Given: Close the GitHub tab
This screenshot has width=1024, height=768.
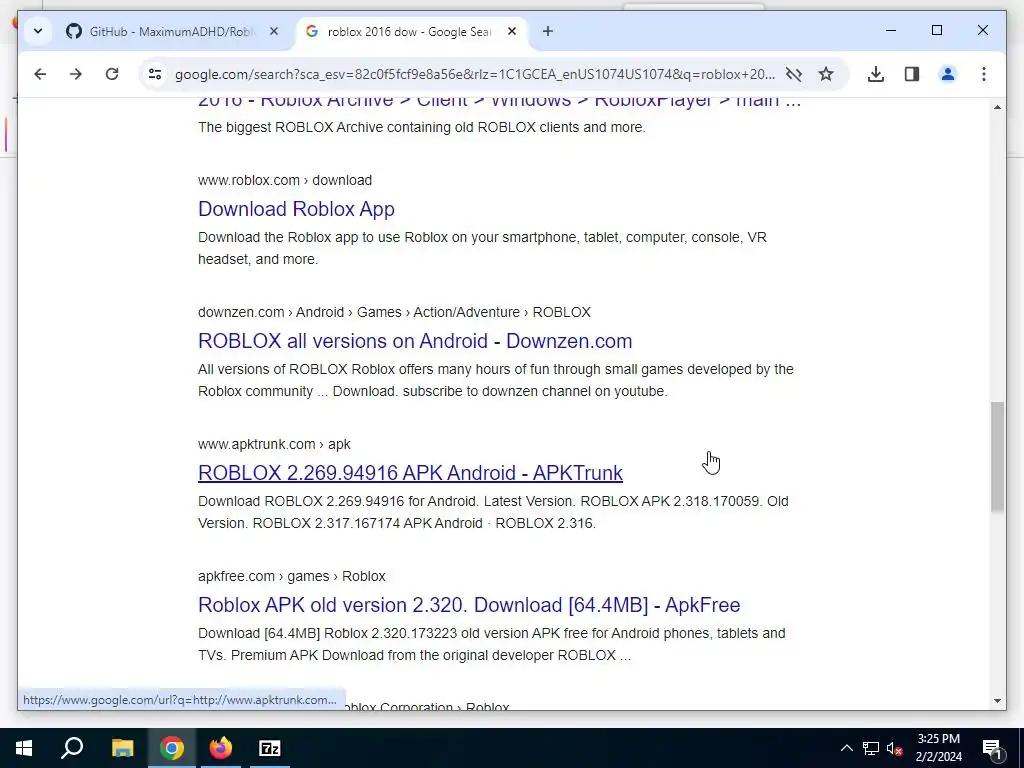Looking at the screenshot, I should (x=274, y=31).
